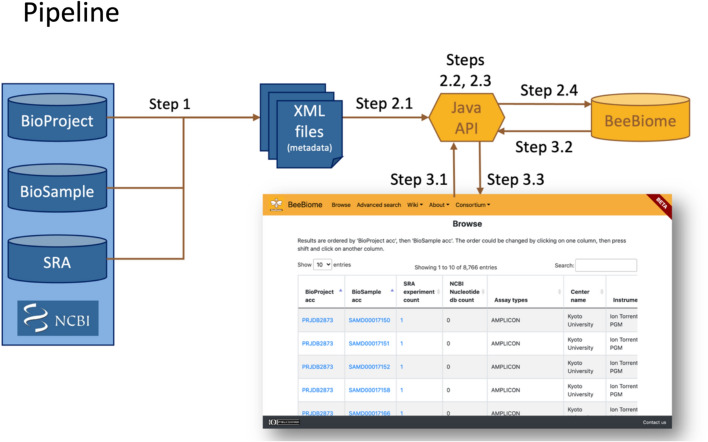This screenshot has height=442, width=708.
Task: Open the entries-per-page dropdown showing 10
Action: coord(323,265)
